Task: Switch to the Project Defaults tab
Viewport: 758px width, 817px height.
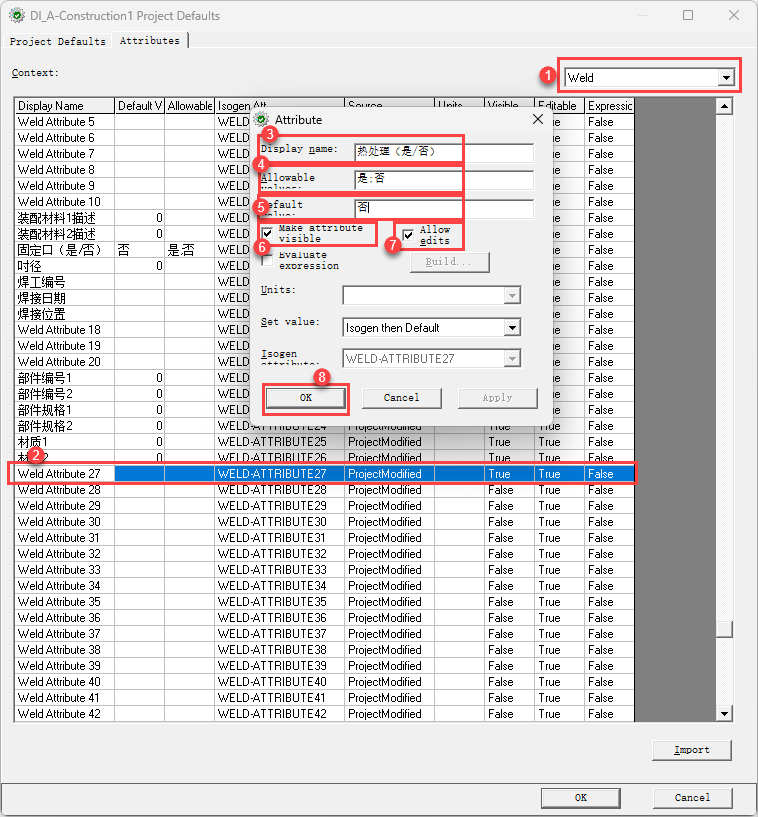Action: 57,41
